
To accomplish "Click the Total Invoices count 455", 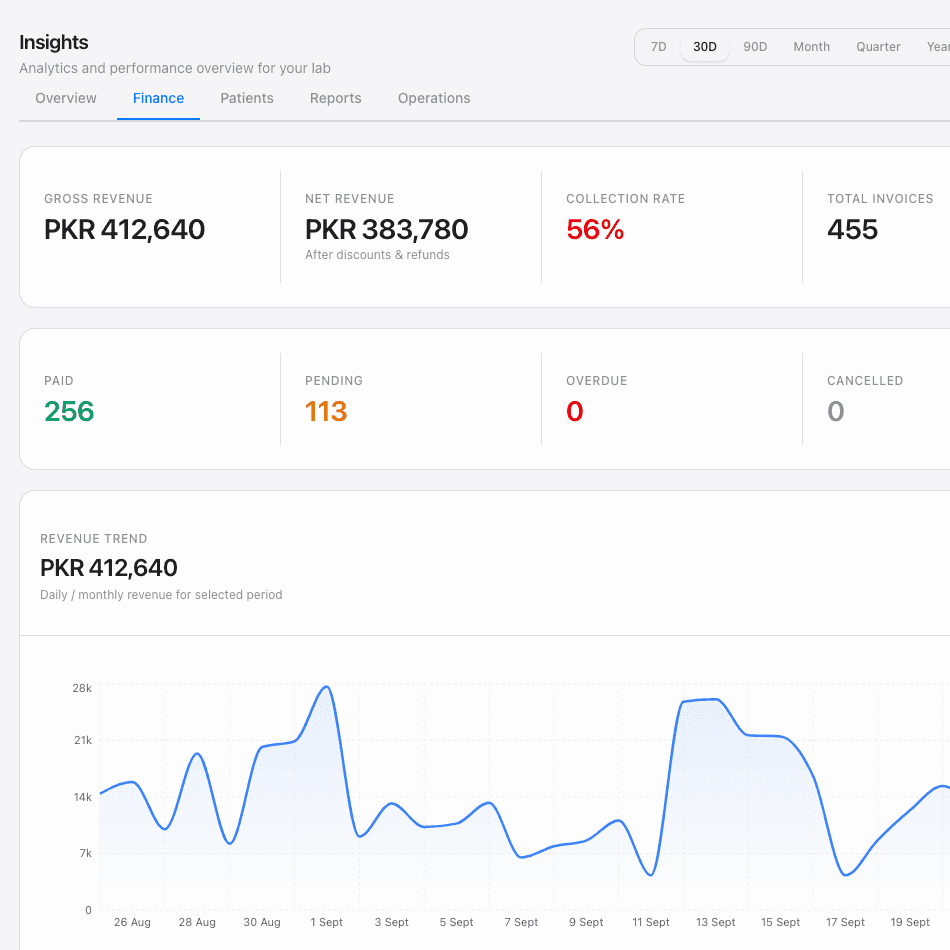I will tap(852, 230).
